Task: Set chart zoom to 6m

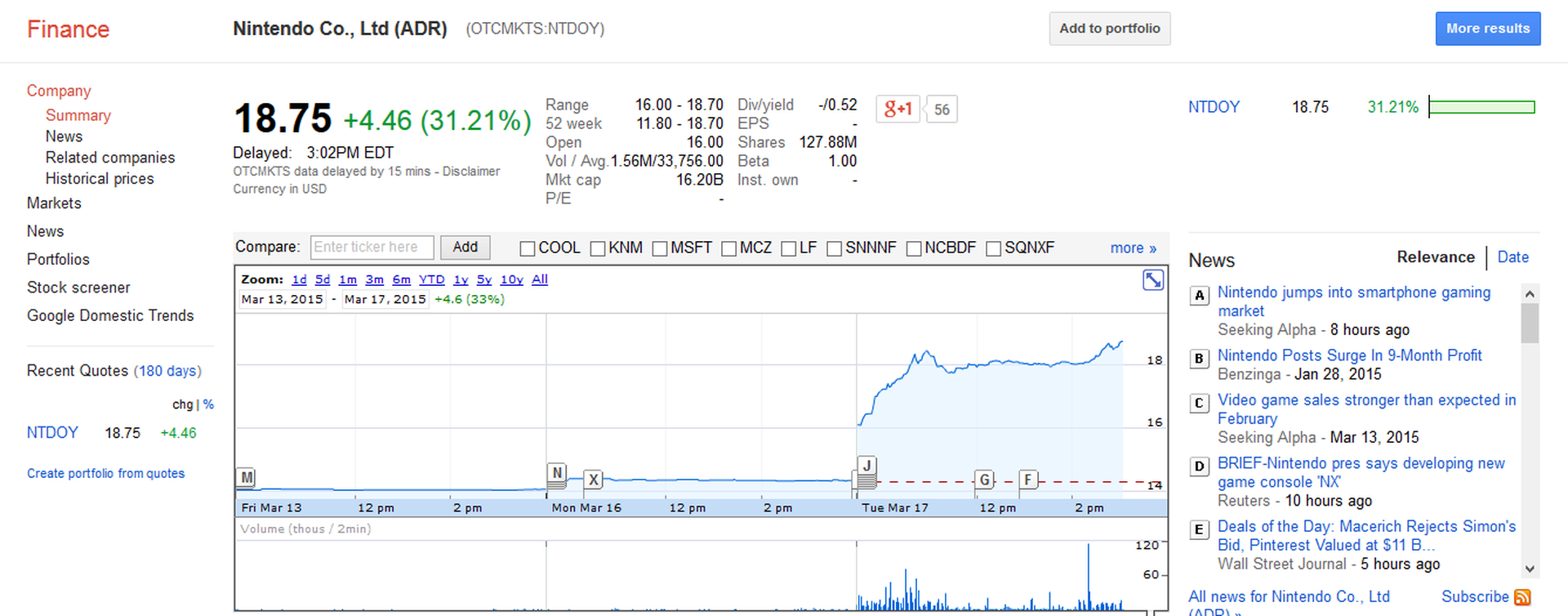Action: pos(401,279)
